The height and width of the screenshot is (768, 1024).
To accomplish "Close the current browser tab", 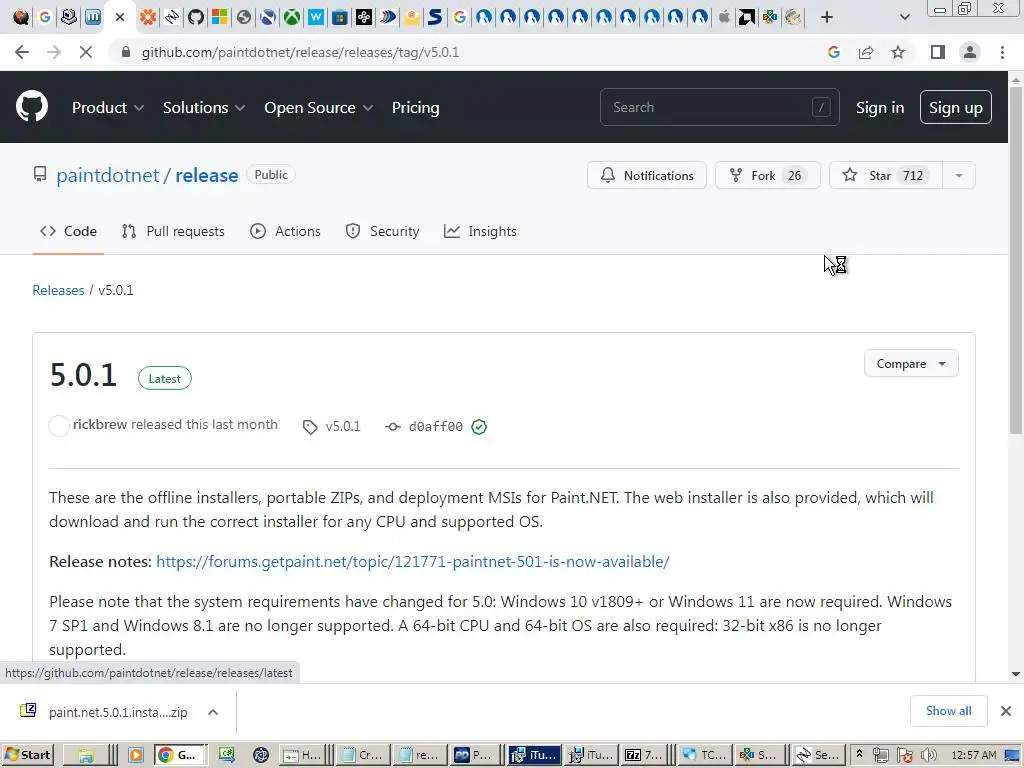I will 120,17.
